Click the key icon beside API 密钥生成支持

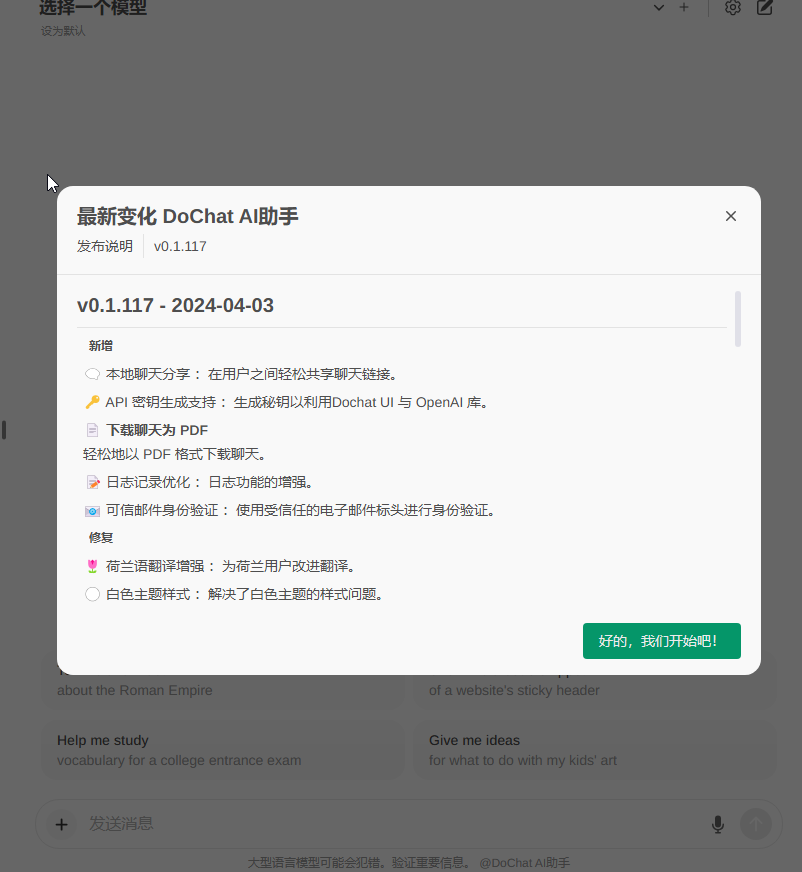[x=92, y=403]
